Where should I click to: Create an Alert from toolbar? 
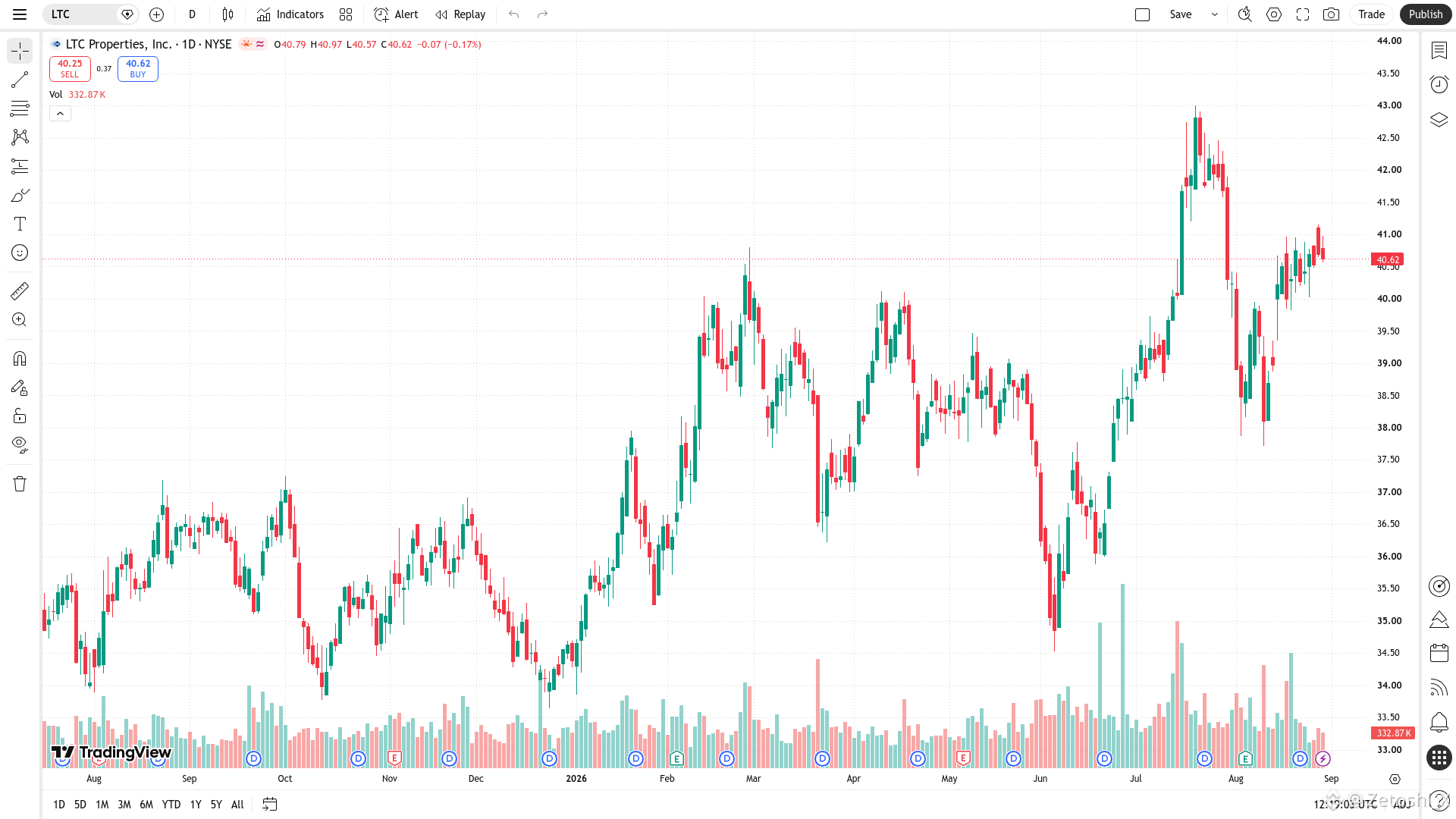point(396,14)
